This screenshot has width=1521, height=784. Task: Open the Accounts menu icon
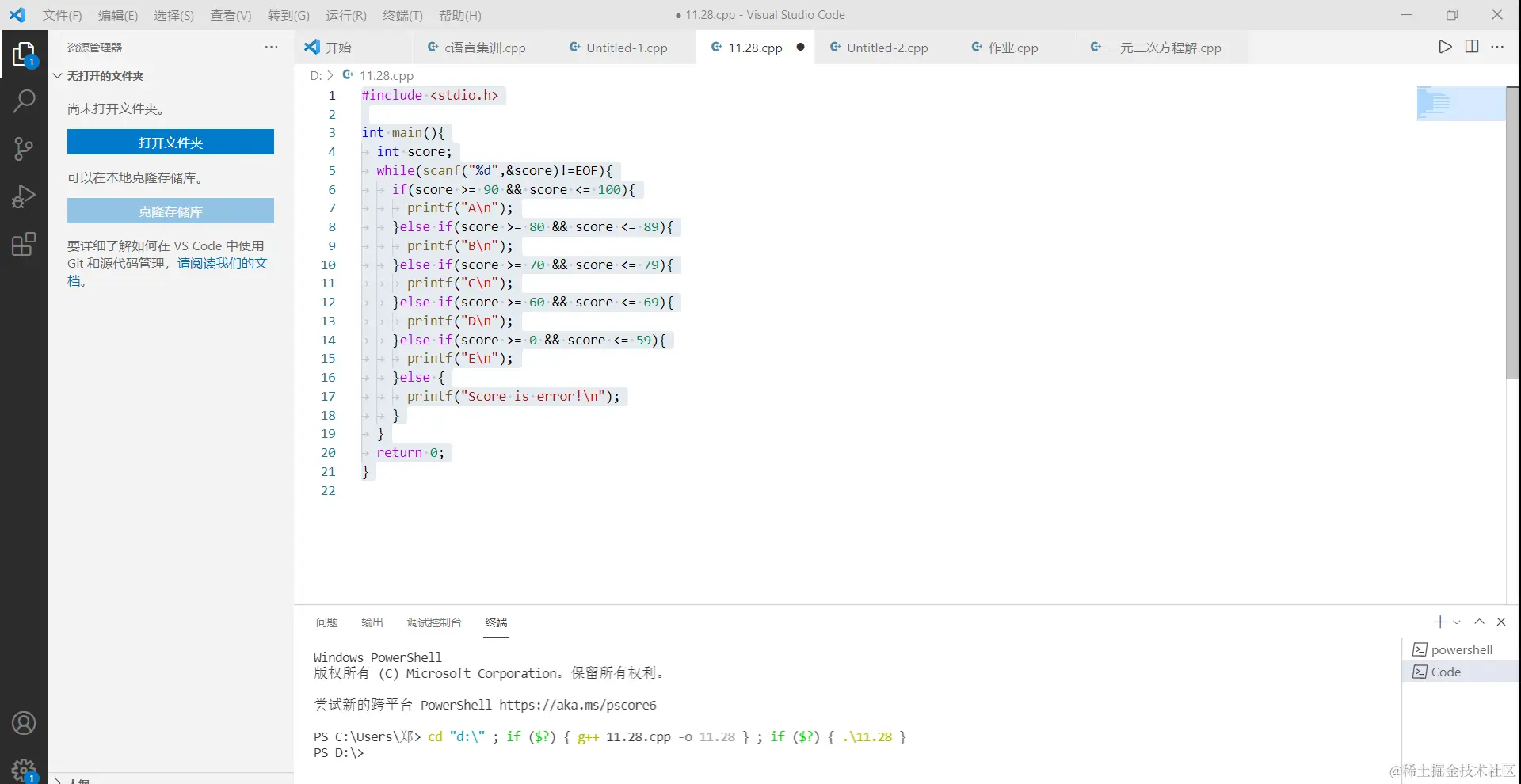(x=24, y=723)
